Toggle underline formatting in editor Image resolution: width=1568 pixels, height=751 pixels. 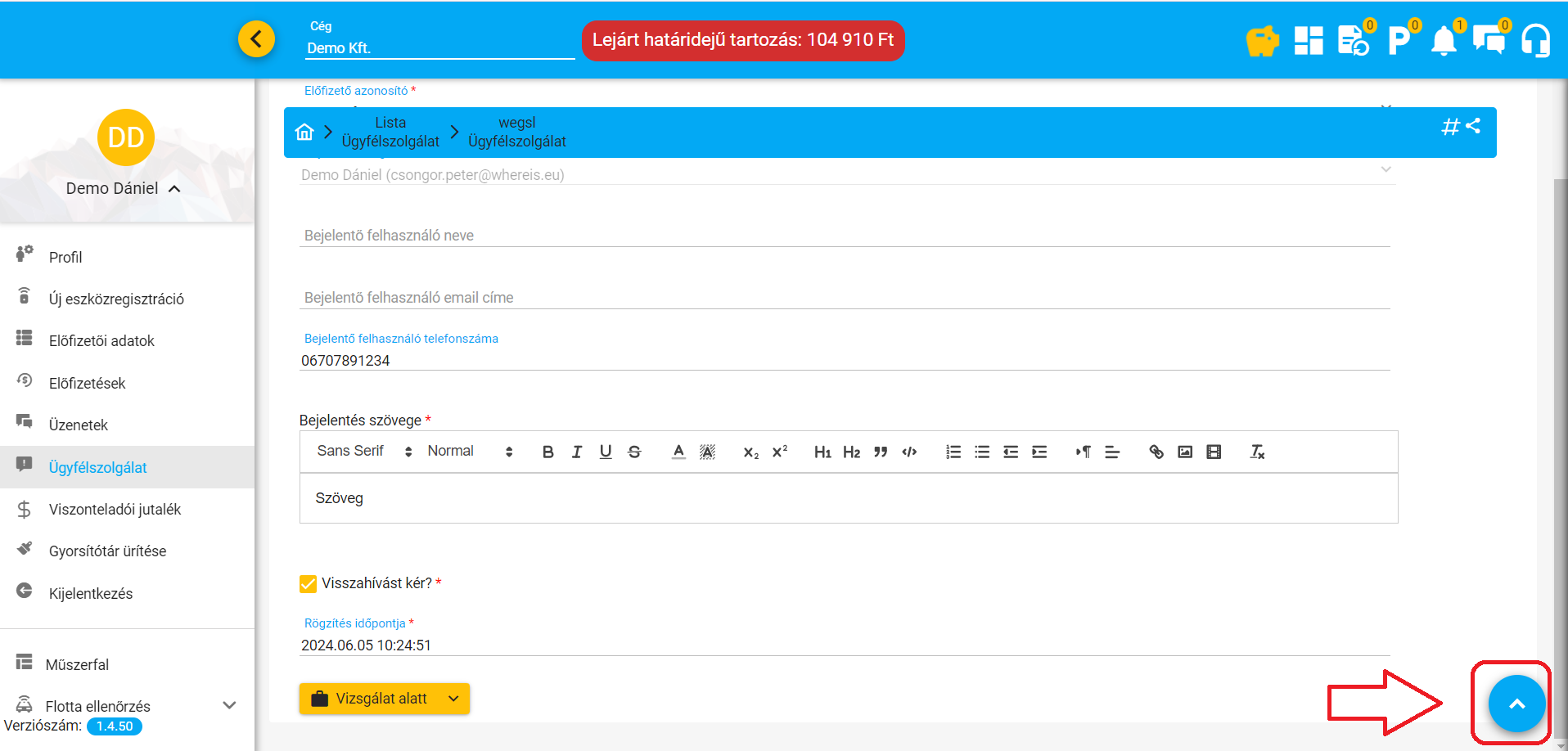point(606,452)
